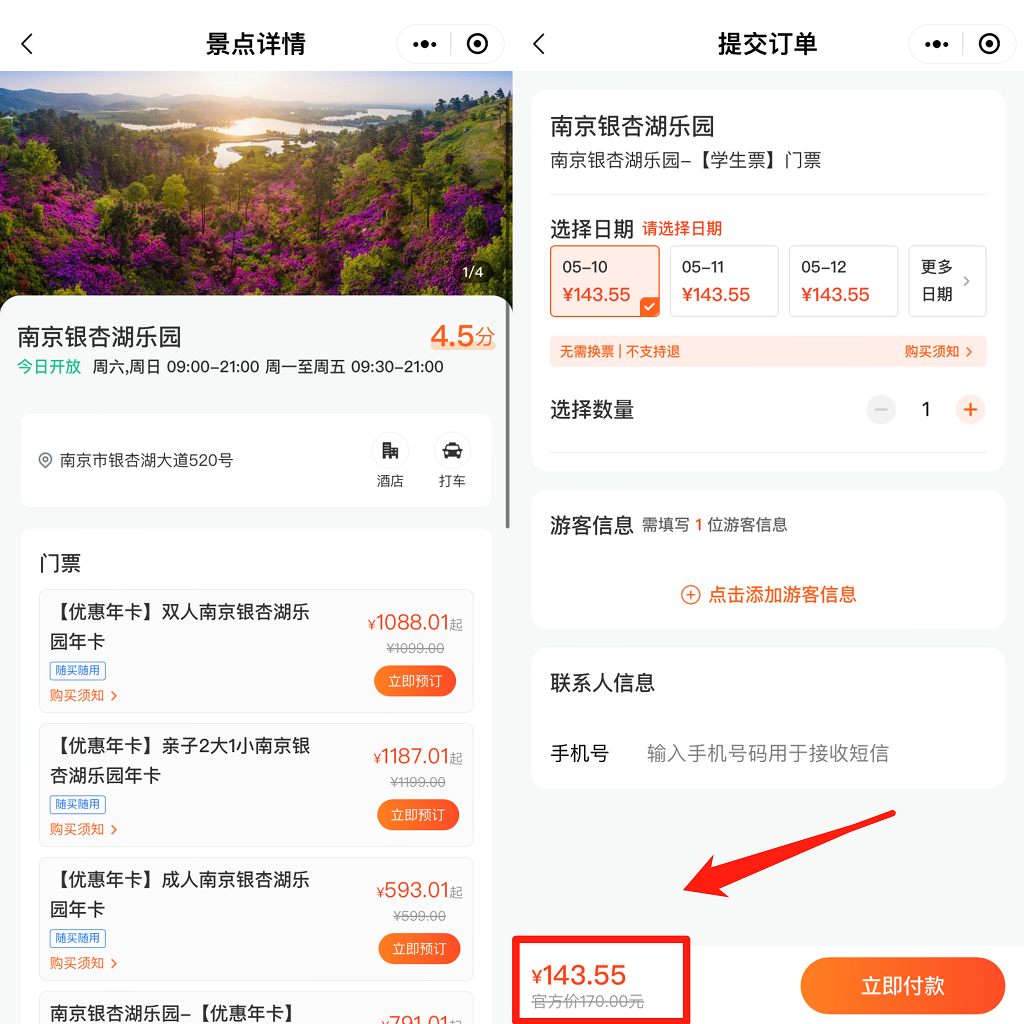This screenshot has width=1024, height=1024.
Task: Tap the plus icon to add 游客信息
Action: point(691,594)
